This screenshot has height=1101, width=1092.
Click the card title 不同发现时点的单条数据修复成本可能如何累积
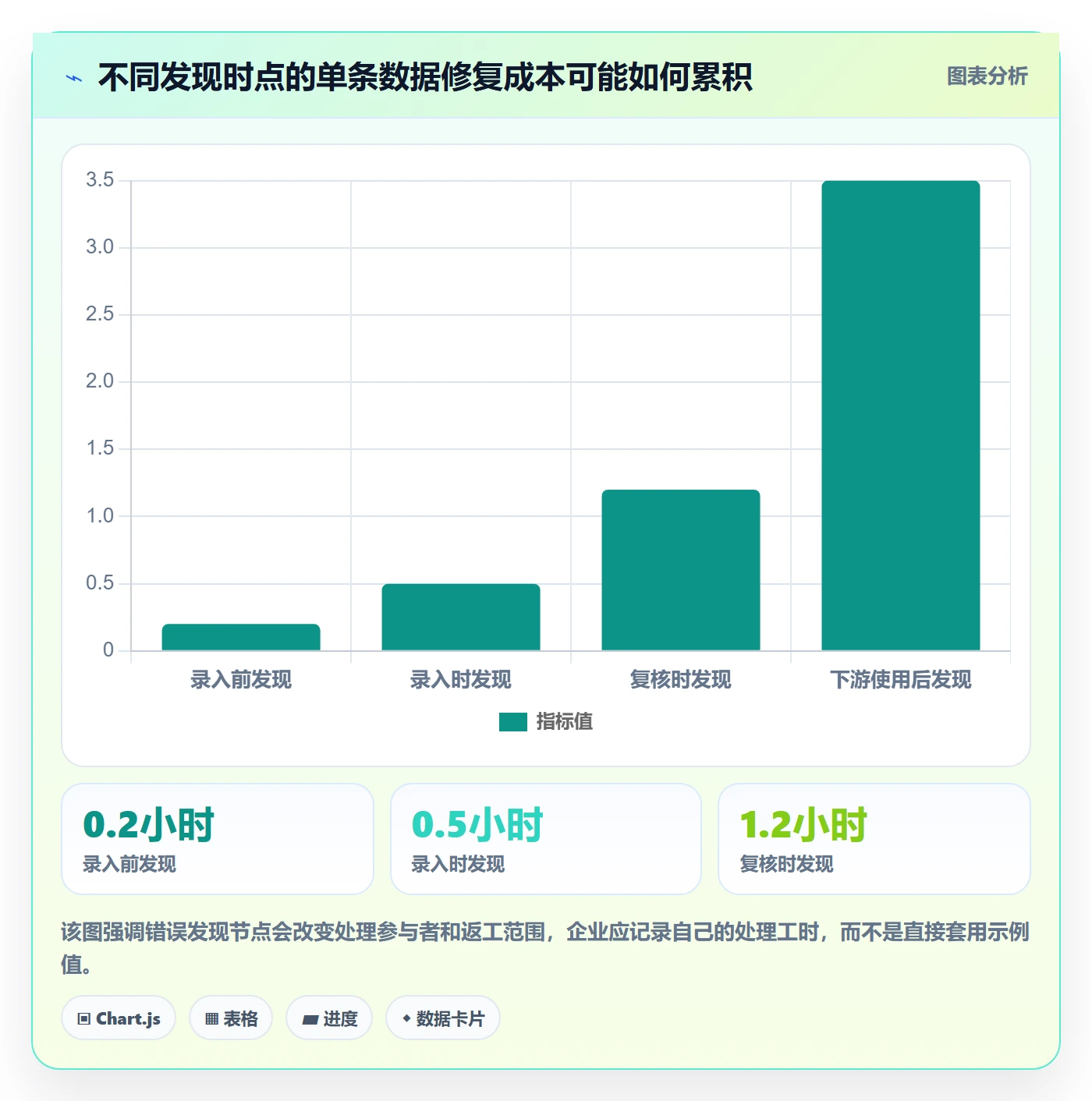coord(425,77)
